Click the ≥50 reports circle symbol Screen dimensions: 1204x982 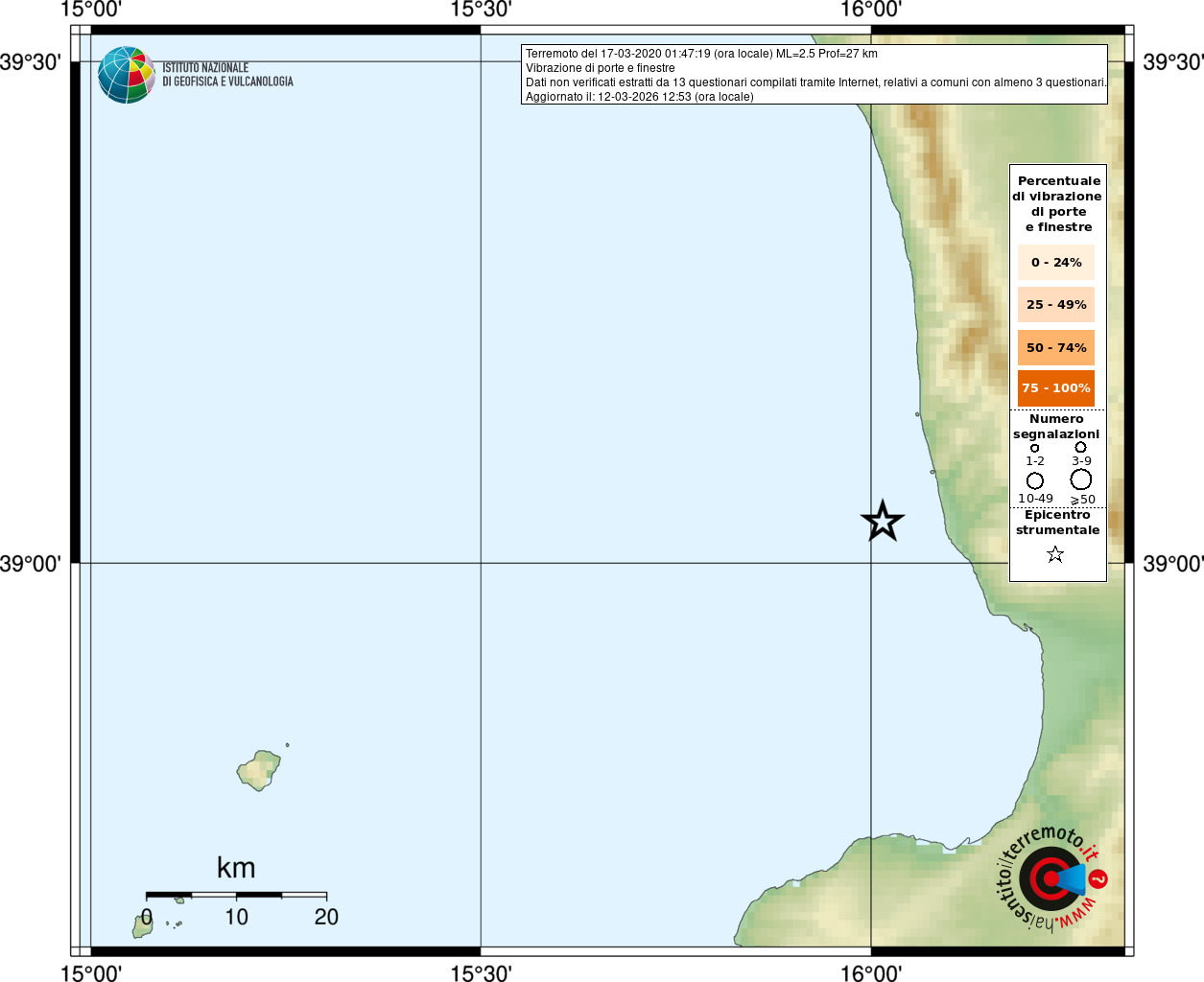pyautogui.click(x=1080, y=479)
